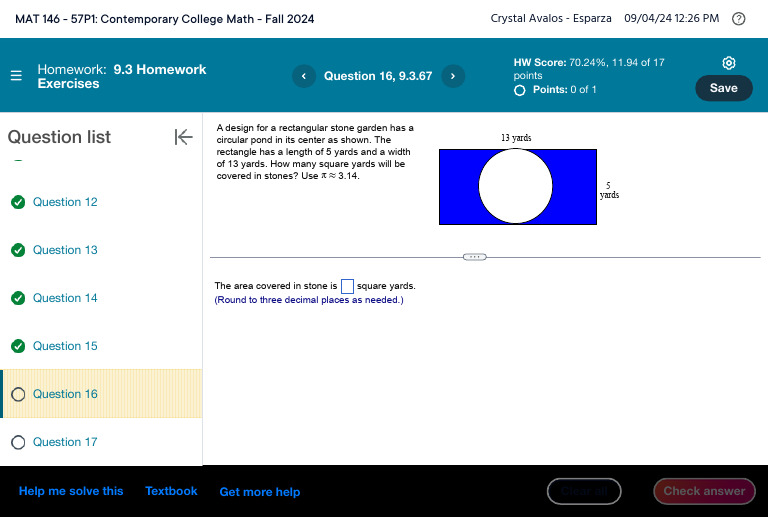Viewport: 768px width, 521px height.
Task: Open Question 12 in the list
Action: click(x=65, y=202)
